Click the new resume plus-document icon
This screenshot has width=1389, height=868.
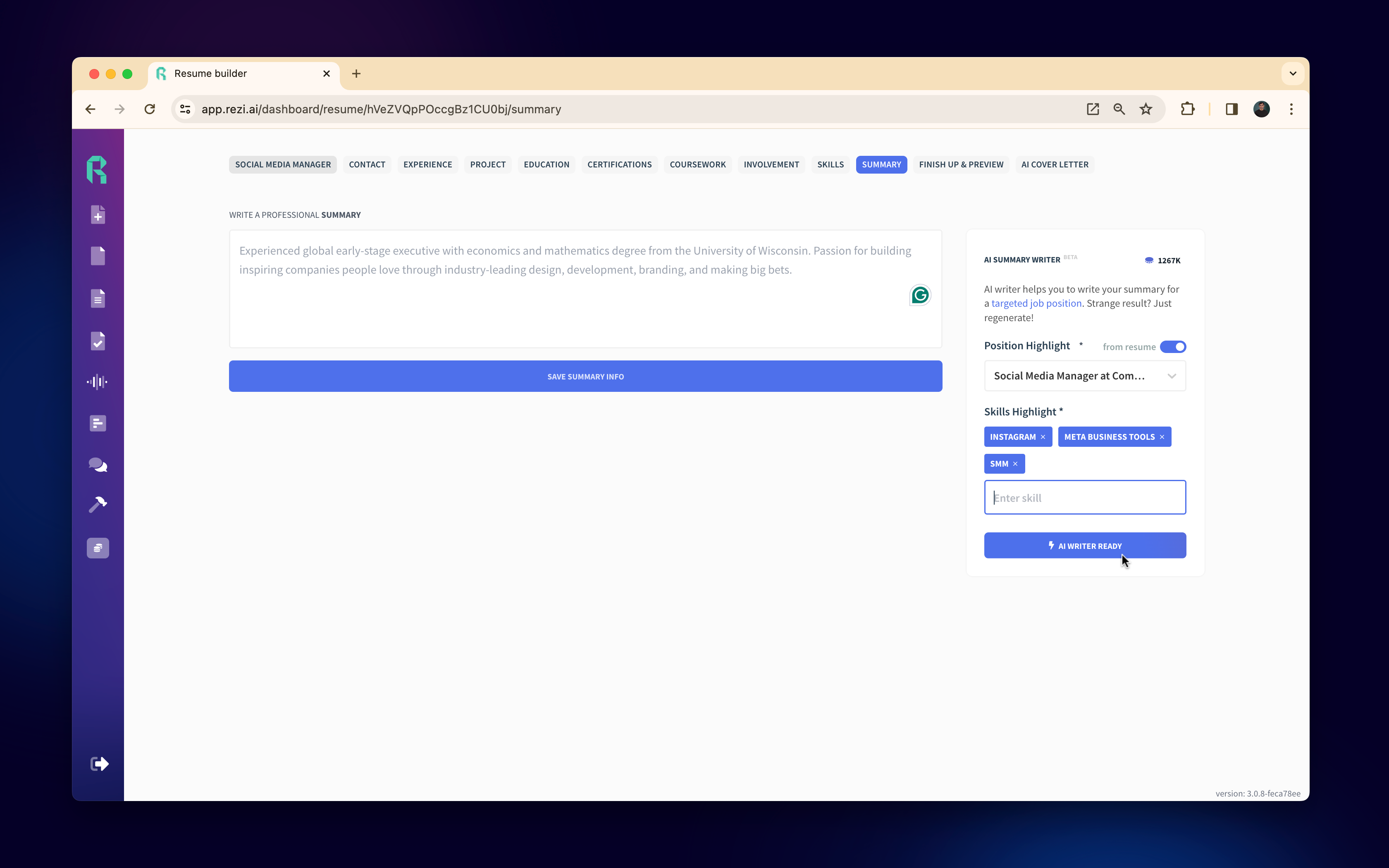click(x=98, y=214)
